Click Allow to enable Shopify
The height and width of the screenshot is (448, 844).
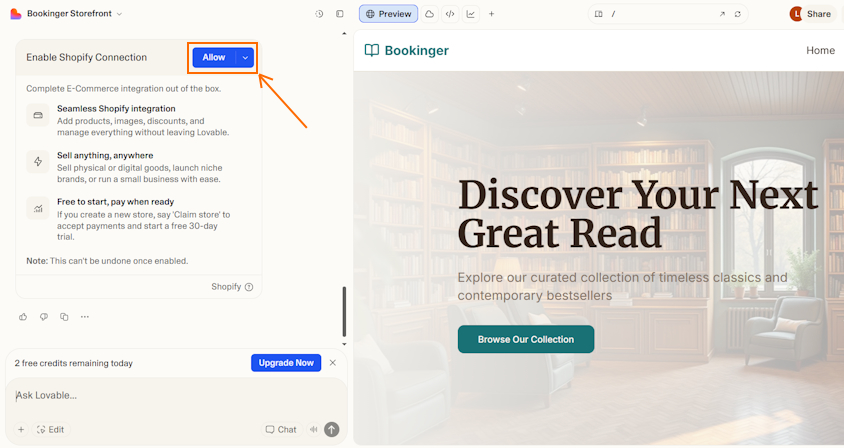coord(214,58)
